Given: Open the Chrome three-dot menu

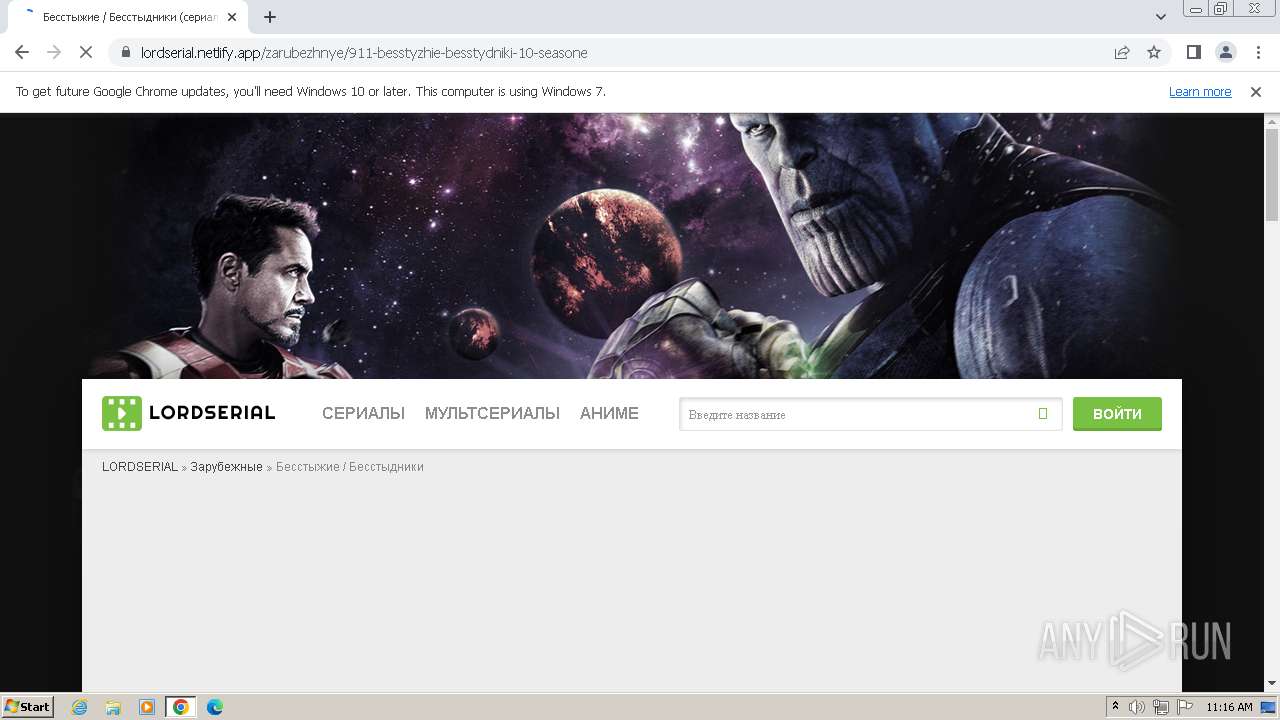Looking at the screenshot, I should click(x=1257, y=52).
